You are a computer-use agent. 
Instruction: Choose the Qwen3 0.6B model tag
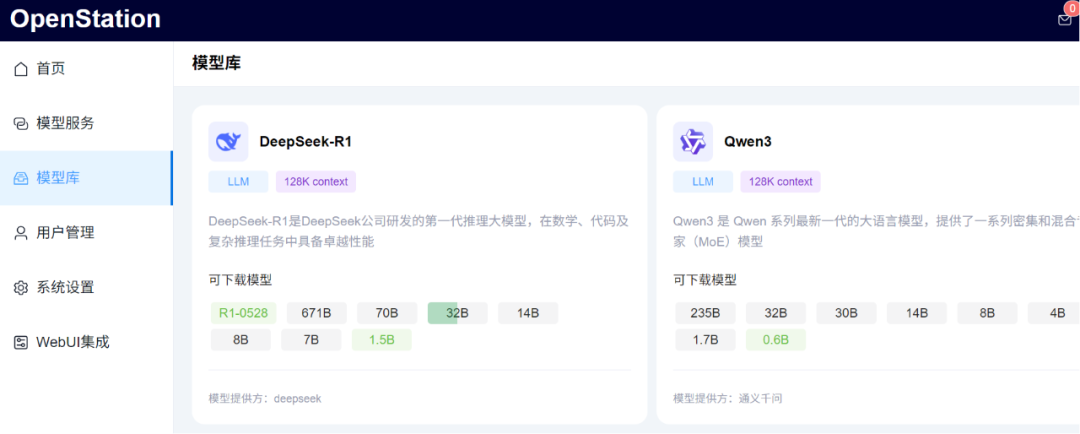(775, 340)
